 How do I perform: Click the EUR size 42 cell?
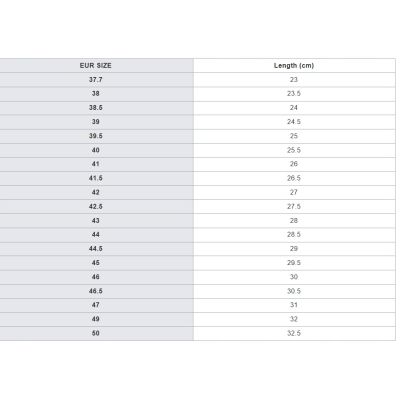(x=96, y=192)
